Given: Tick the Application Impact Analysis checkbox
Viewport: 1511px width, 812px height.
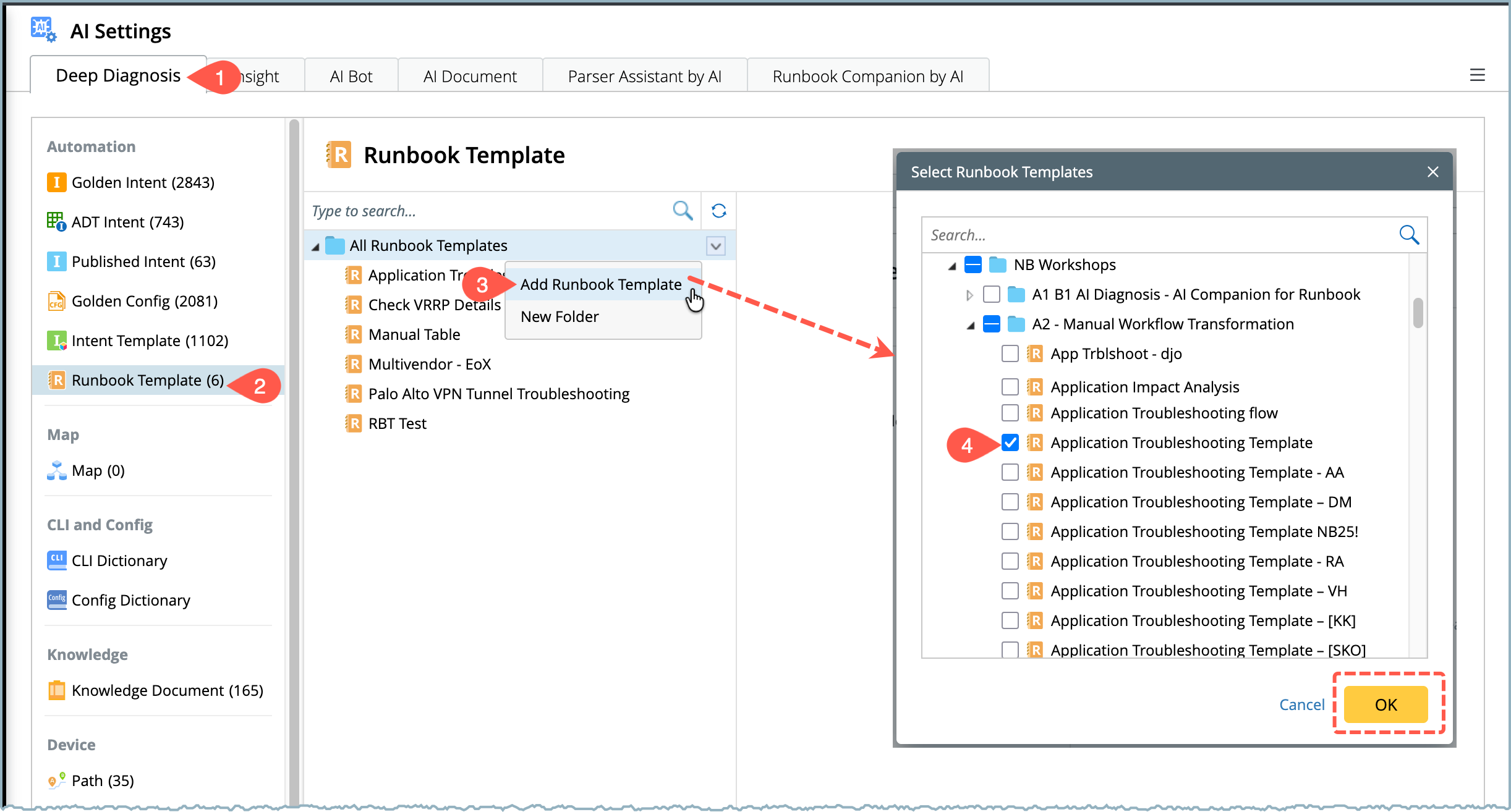Looking at the screenshot, I should coord(1010,387).
